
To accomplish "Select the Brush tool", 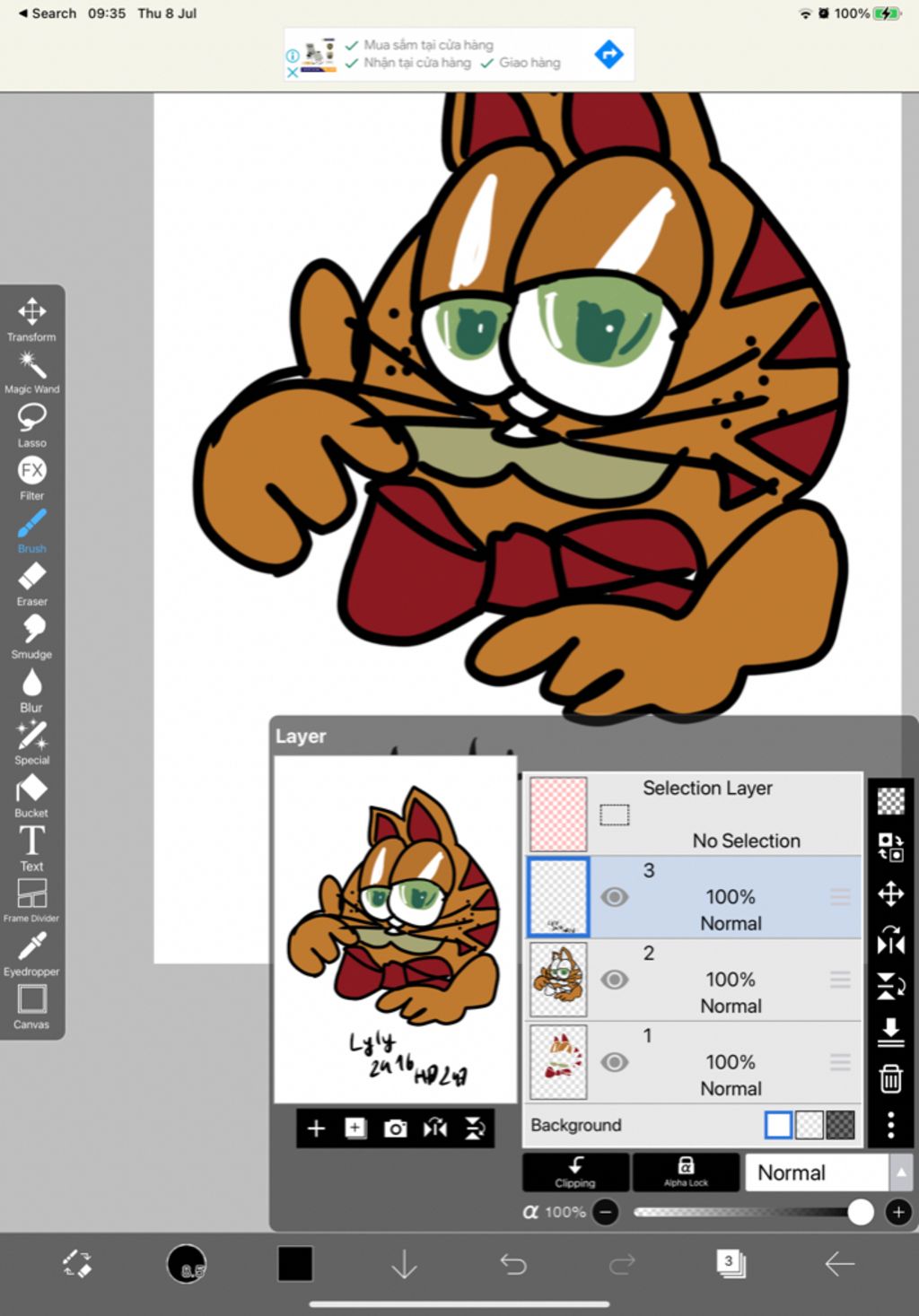I will tap(31, 531).
